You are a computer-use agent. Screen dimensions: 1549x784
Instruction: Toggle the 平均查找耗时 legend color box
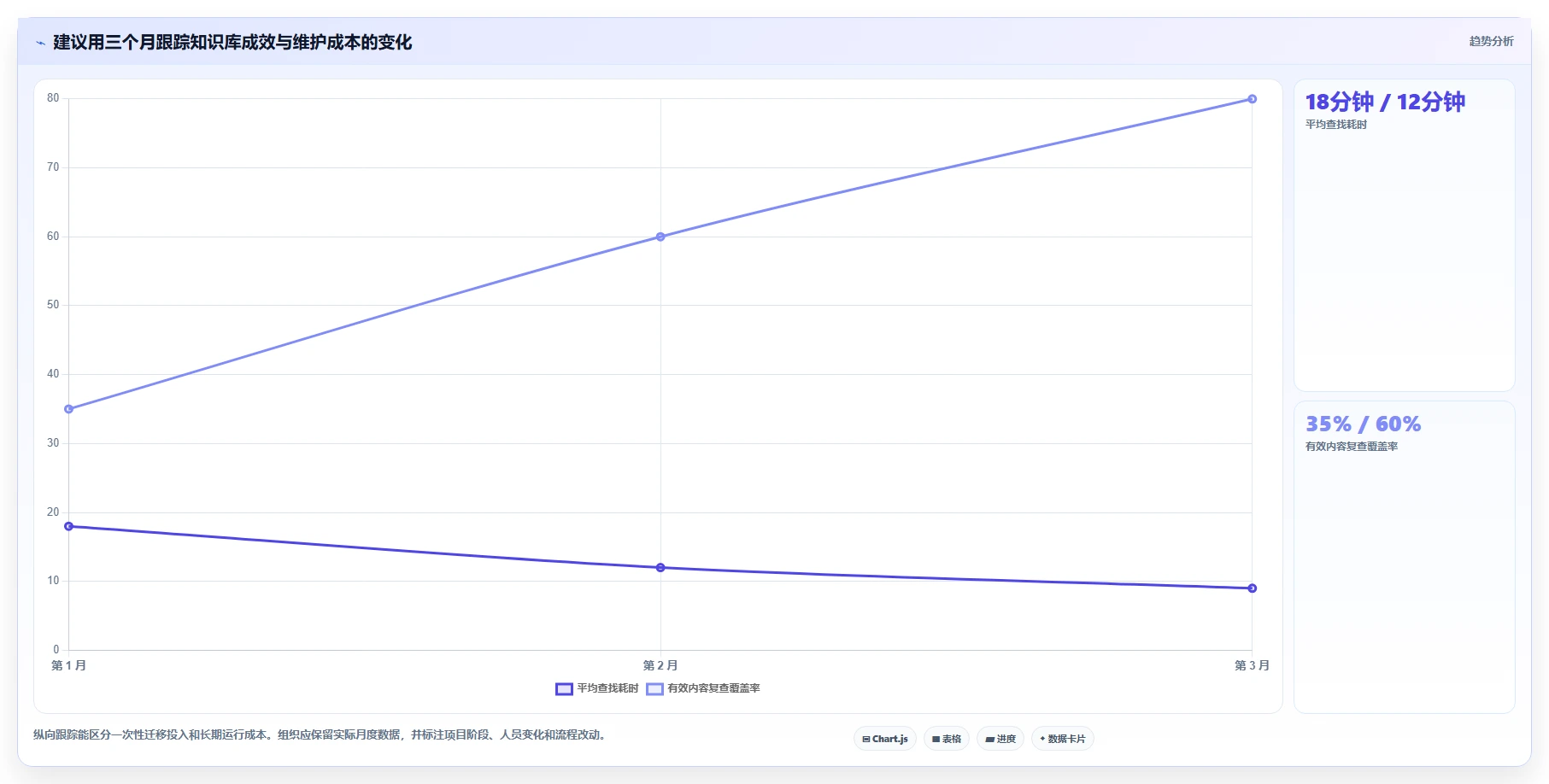pyautogui.click(x=564, y=688)
